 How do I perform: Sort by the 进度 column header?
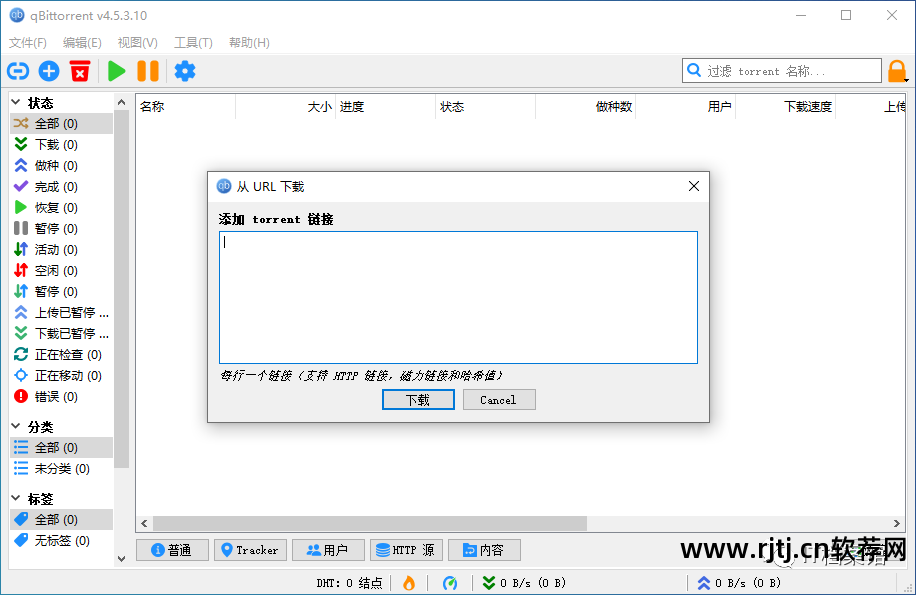[386, 107]
